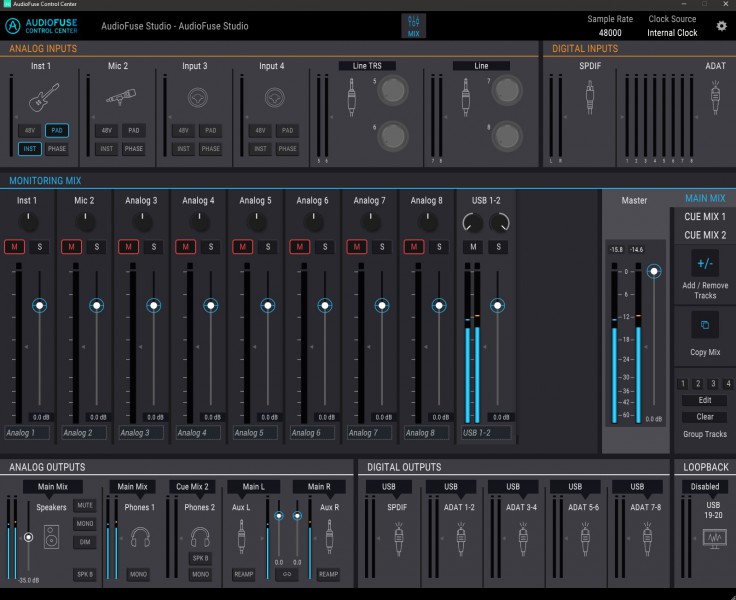Click the SPDIF input connector icon
This screenshot has width=736, height=600.
pyautogui.click(x=590, y=97)
